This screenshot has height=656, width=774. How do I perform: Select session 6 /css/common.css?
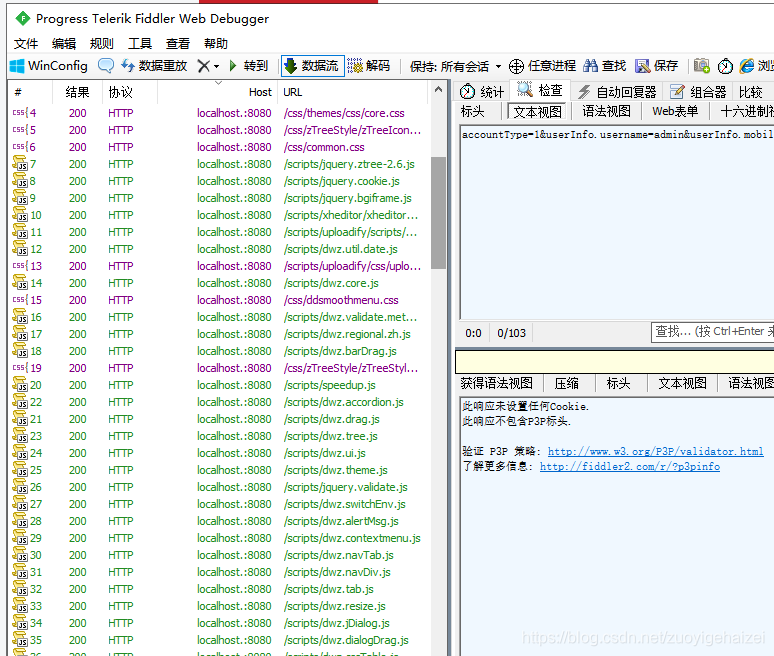[x=219, y=147]
